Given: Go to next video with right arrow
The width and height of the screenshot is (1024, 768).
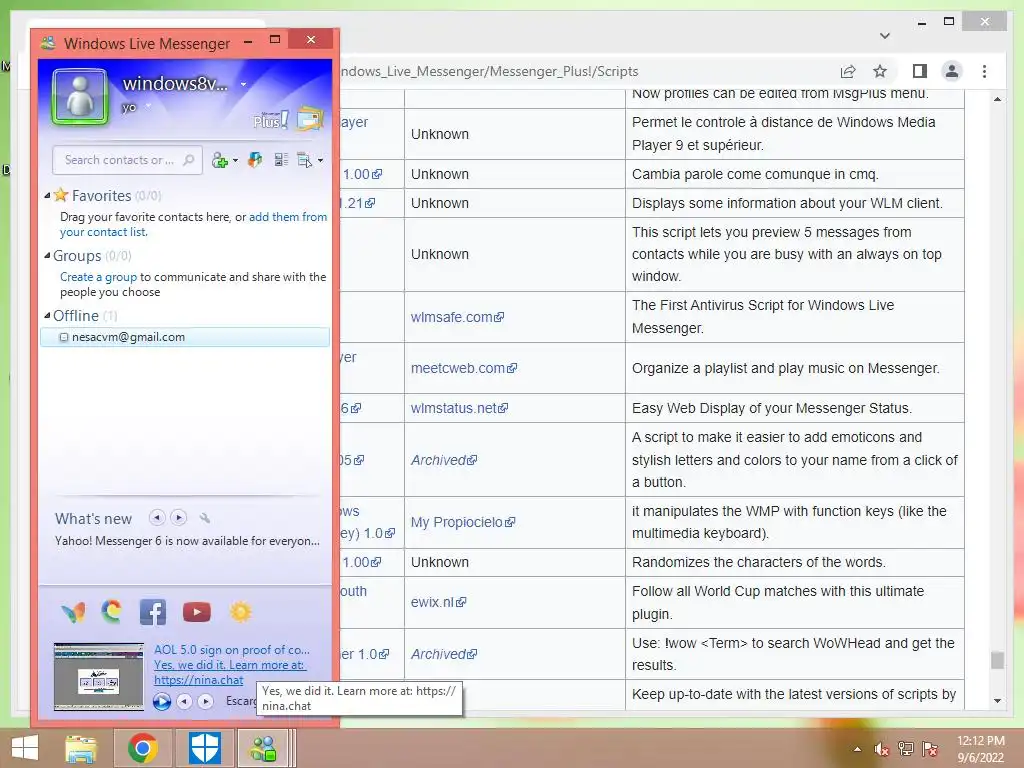Looking at the screenshot, I should pos(206,701).
